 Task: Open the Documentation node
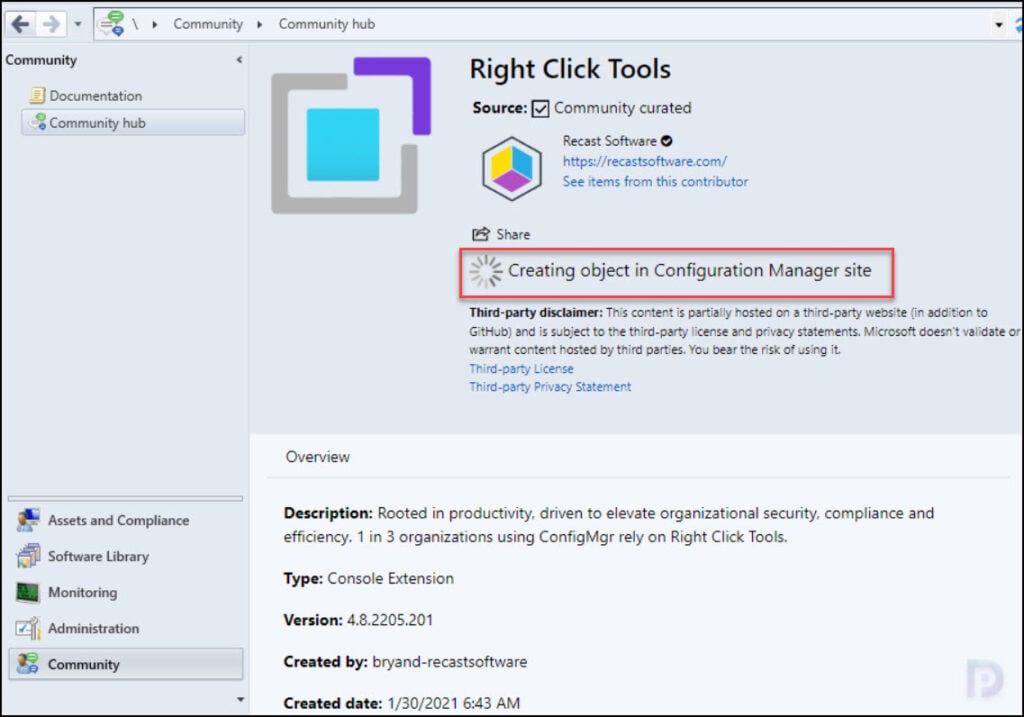click(95, 95)
